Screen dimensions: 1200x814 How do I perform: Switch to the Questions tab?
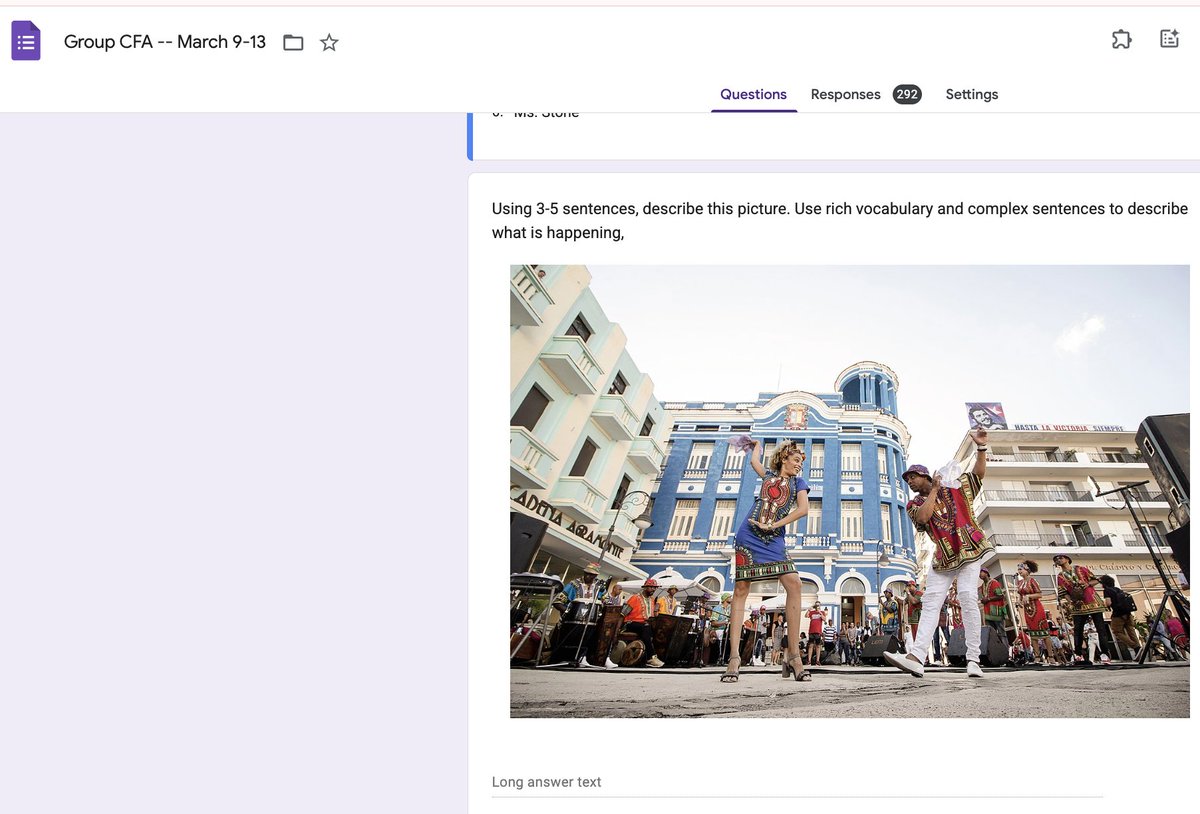pyautogui.click(x=753, y=94)
